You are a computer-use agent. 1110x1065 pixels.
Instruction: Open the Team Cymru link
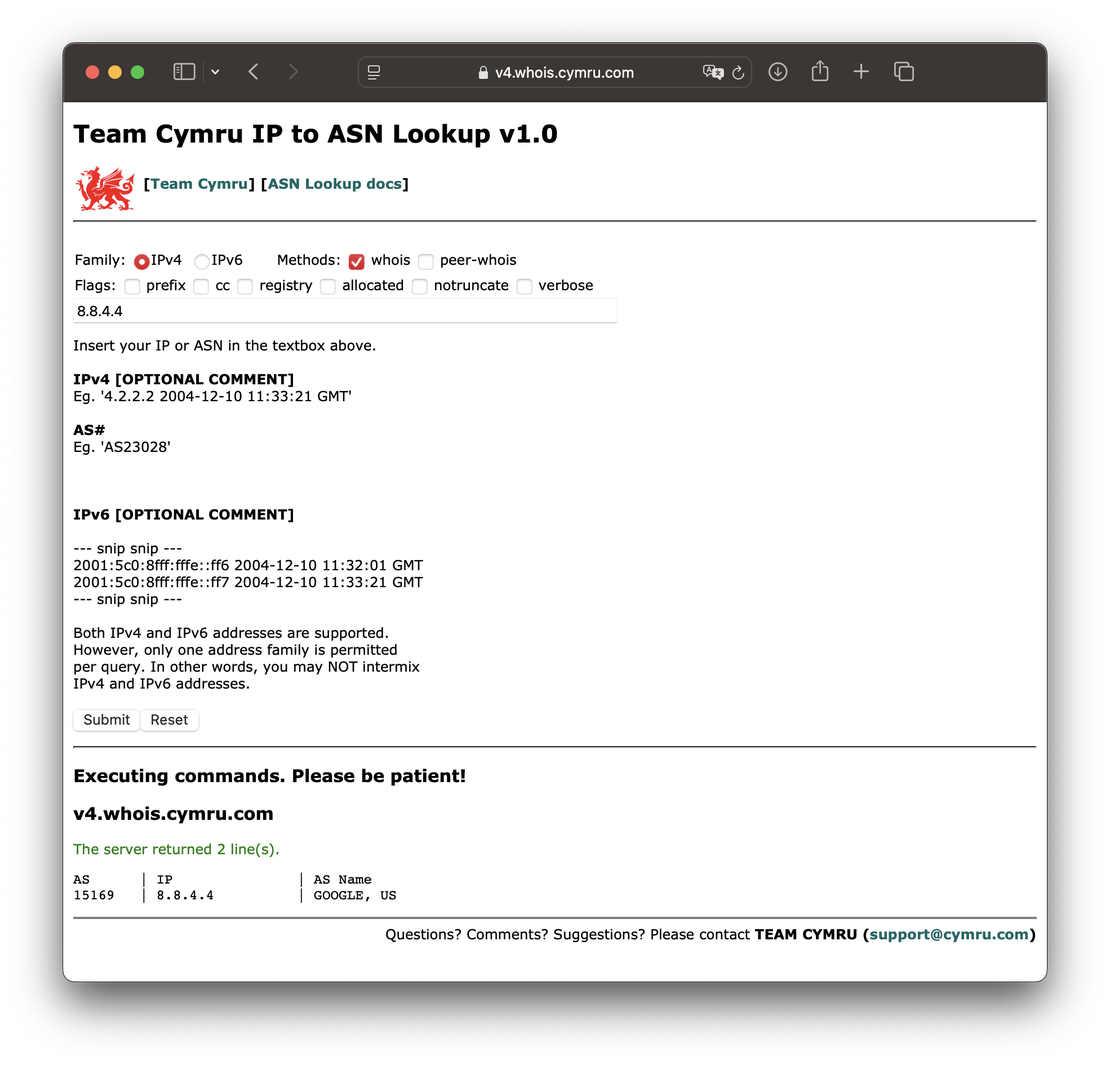click(198, 183)
